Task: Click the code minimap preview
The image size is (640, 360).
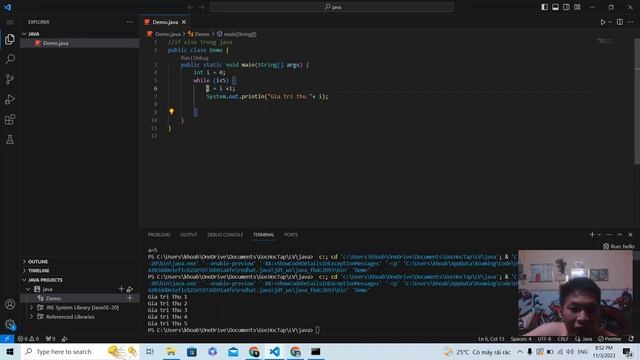Action: [604, 40]
